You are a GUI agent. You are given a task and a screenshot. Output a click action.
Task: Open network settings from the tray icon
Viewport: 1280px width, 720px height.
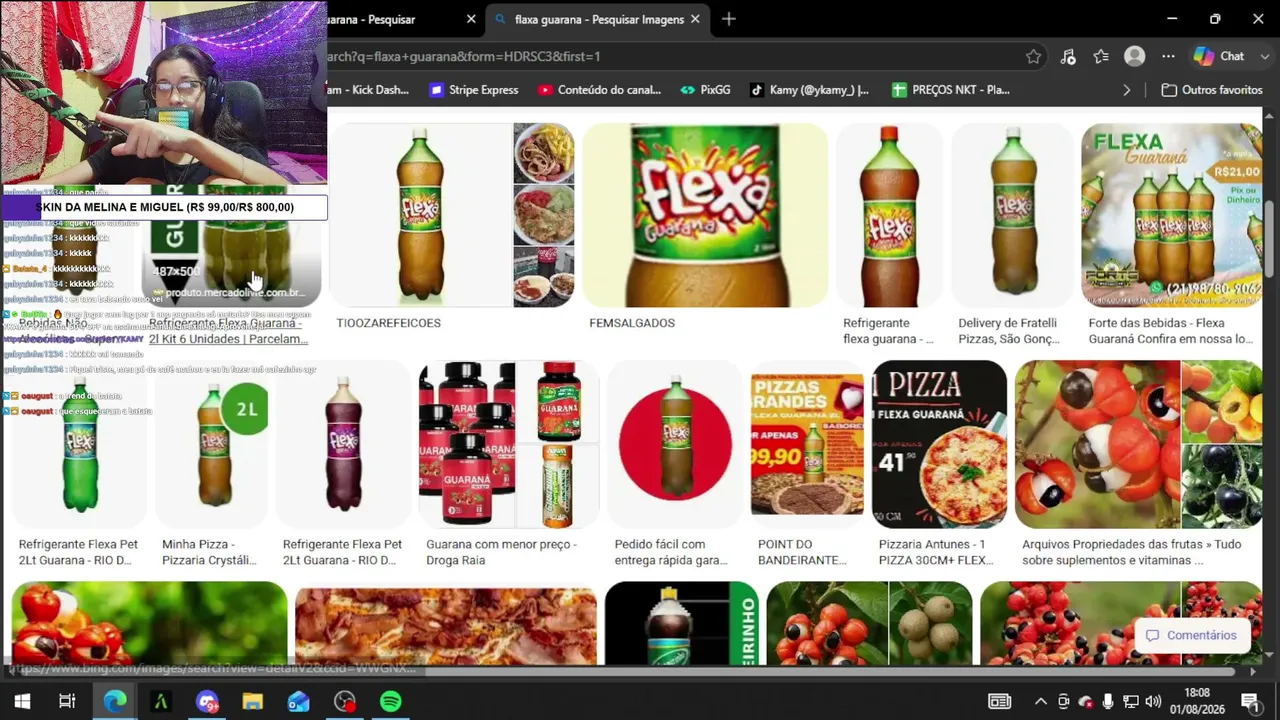(1131, 701)
